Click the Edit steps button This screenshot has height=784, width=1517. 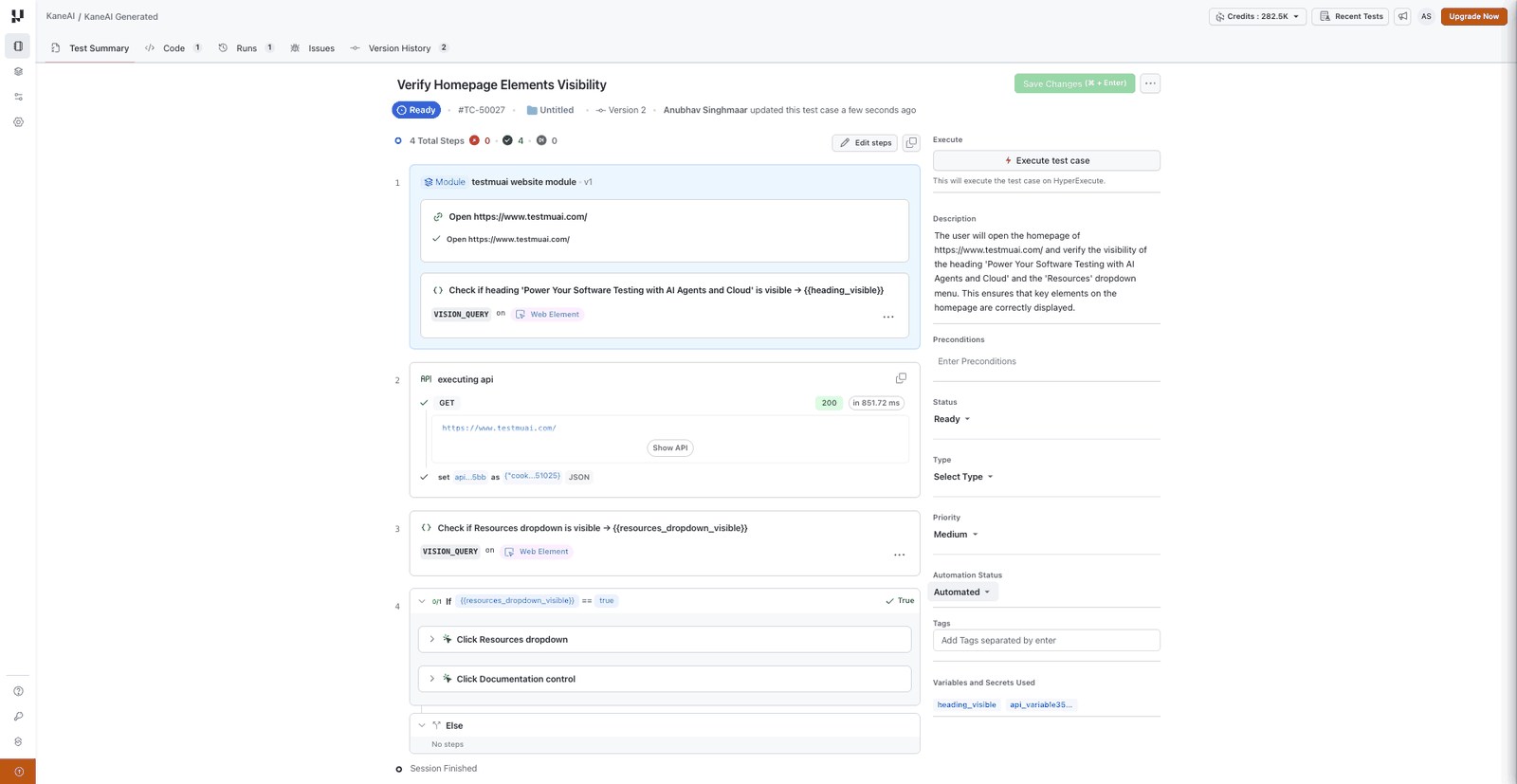pos(865,143)
